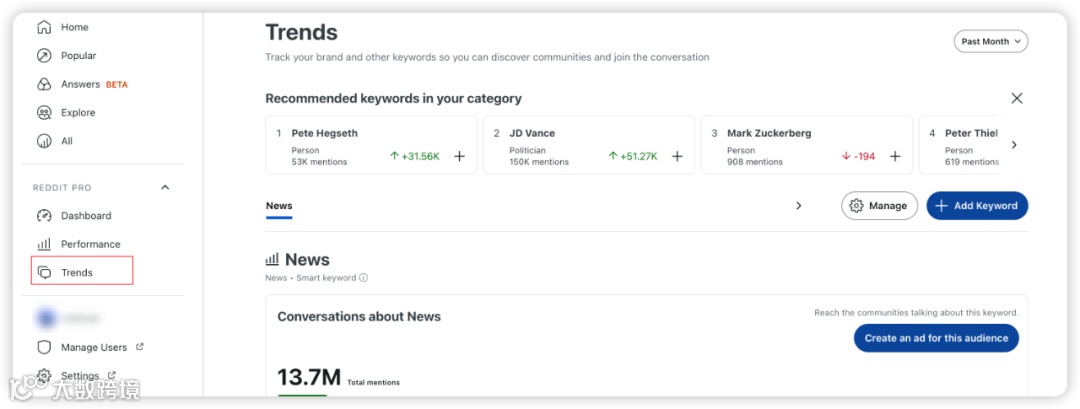Click the Home icon in sidebar
Viewport: 1080px width, 409px height.
44,27
